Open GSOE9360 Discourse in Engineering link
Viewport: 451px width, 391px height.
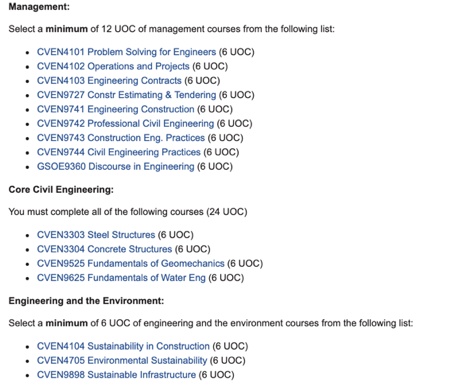[115, 167]
